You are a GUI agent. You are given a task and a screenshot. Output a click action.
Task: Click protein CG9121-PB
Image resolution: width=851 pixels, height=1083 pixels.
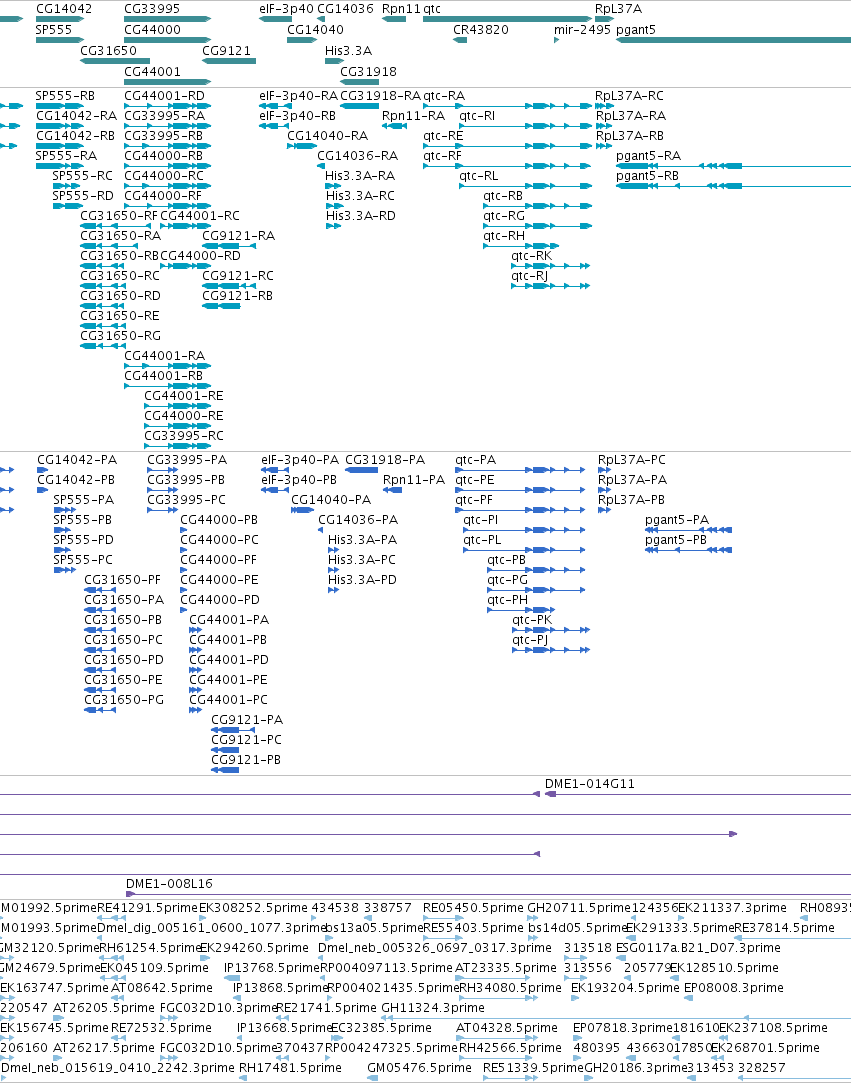click(246, 760)
